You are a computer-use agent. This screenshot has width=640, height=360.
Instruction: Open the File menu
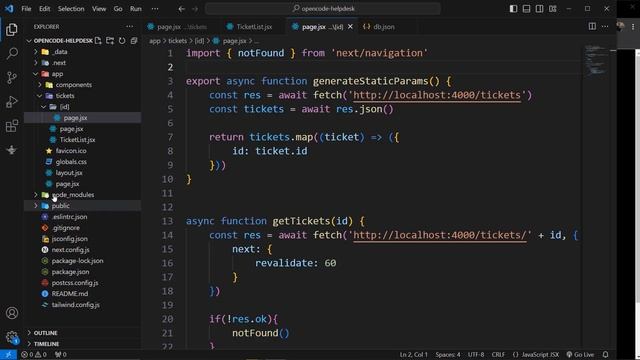[x=26, y=9]
